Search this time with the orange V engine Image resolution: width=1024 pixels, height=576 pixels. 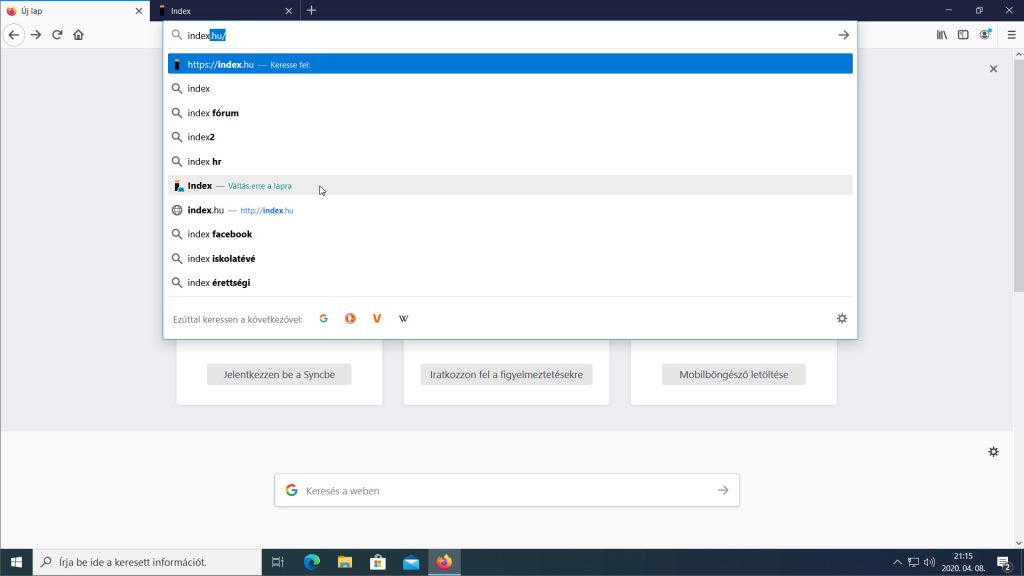click(x=377, y=319)
